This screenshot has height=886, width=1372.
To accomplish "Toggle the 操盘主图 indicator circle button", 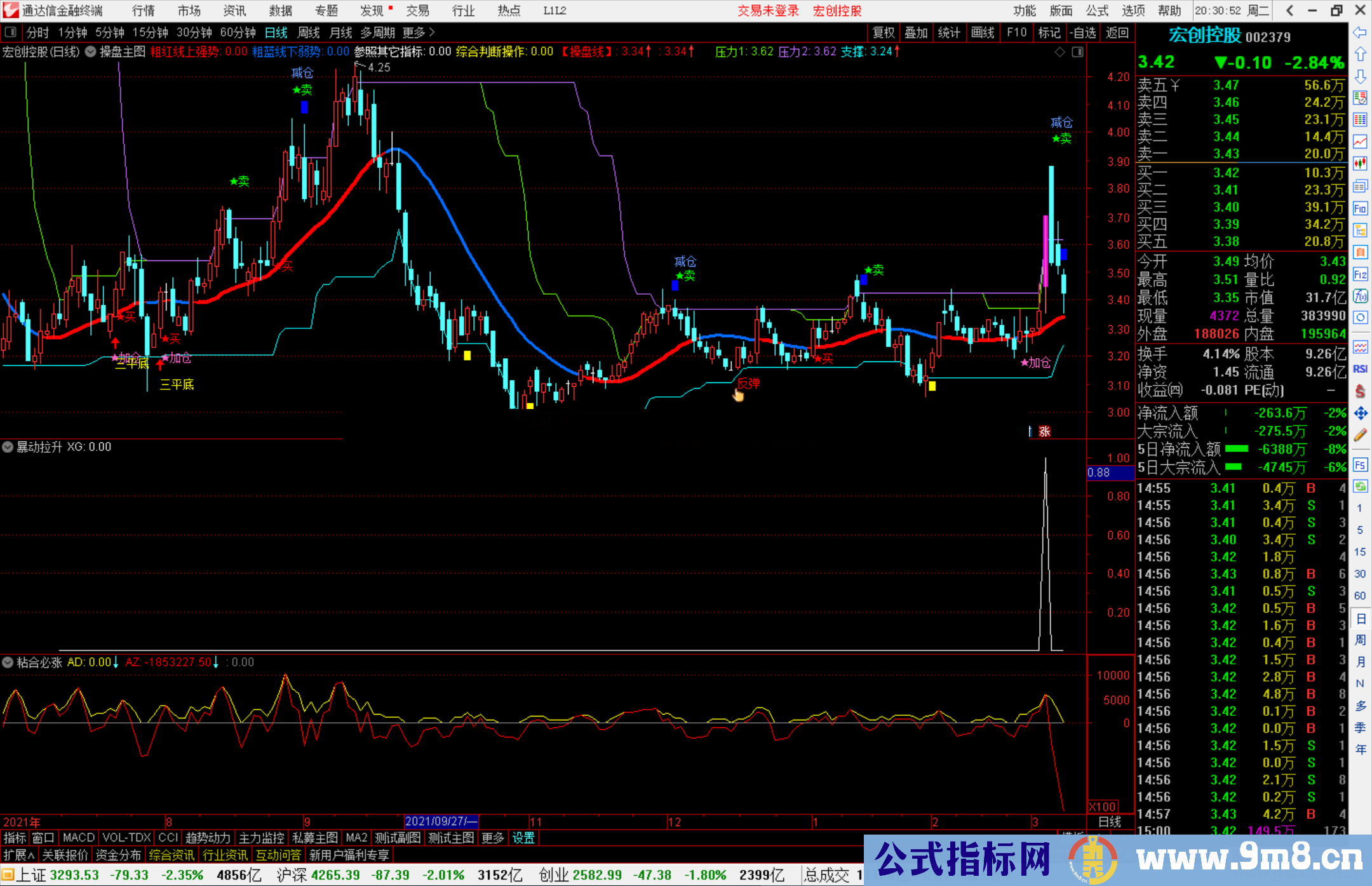I will coord(91,52).
